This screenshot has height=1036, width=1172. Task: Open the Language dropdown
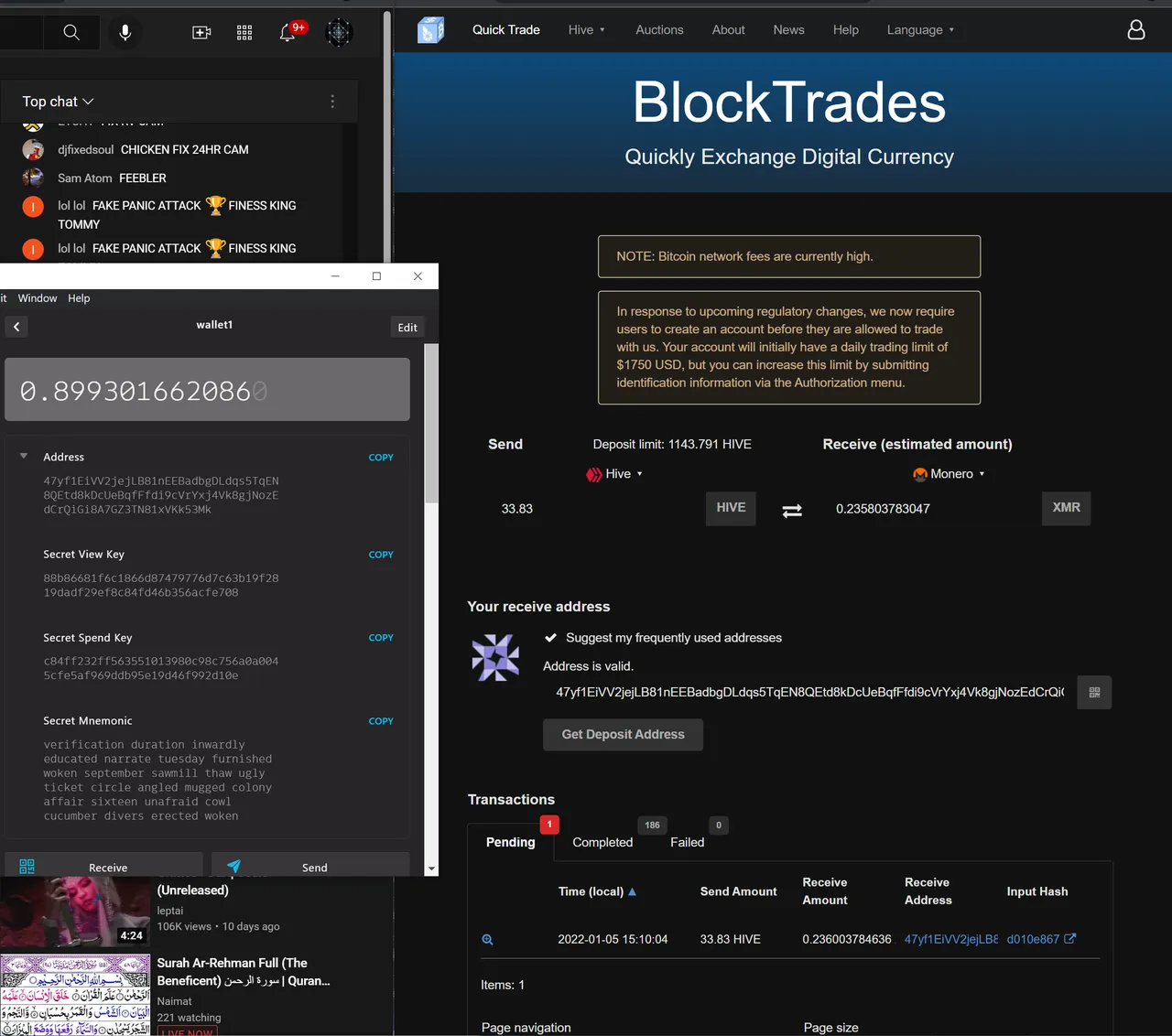coord(920,30)
